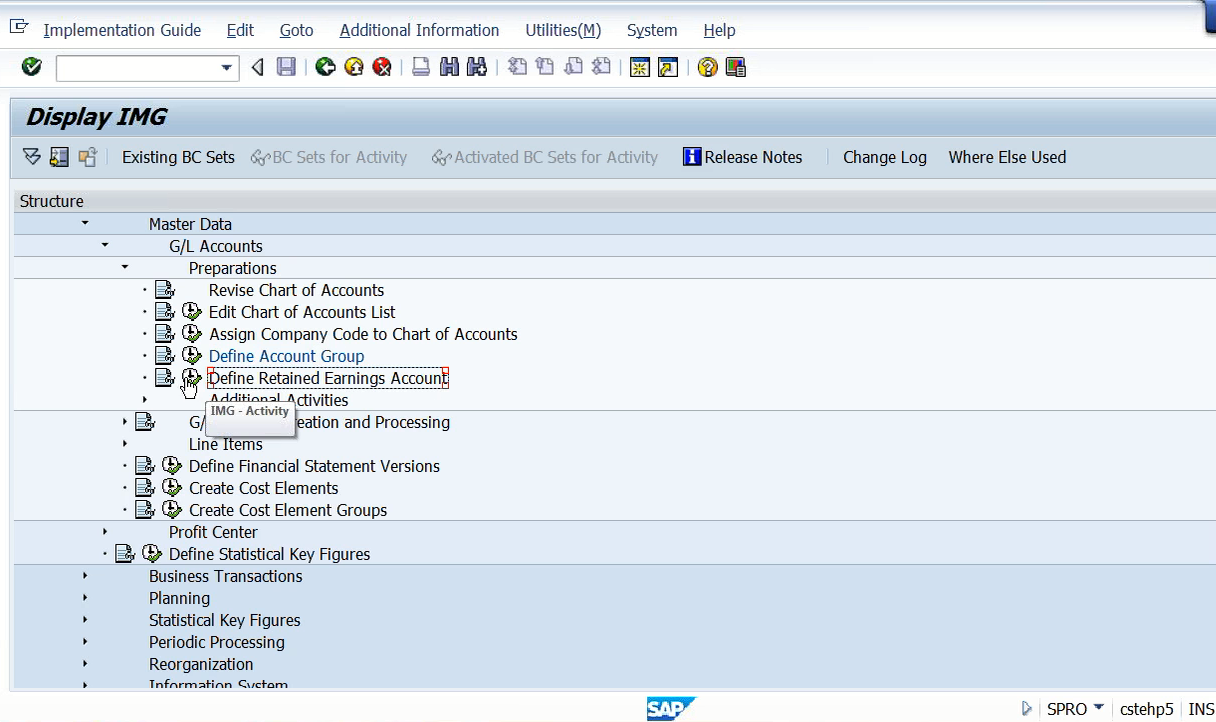Image resolution: width=1216 pixels, height=722 pixels.
Task: Click the Previous Page icon
Action: pos(545,67)
